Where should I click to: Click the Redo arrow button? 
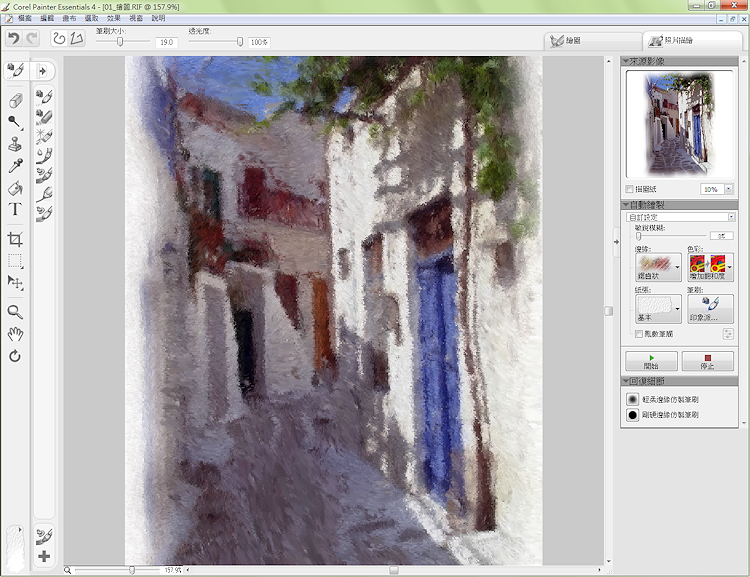(x=32, y=38)
